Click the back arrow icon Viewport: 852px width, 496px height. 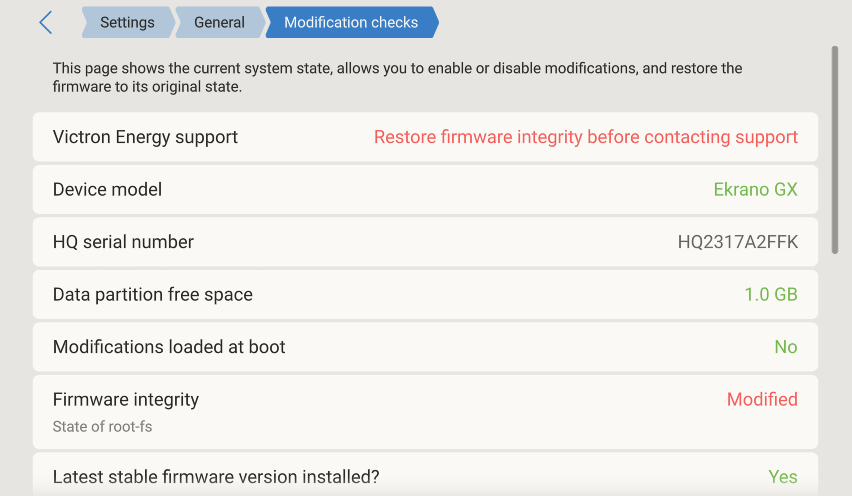45,23
